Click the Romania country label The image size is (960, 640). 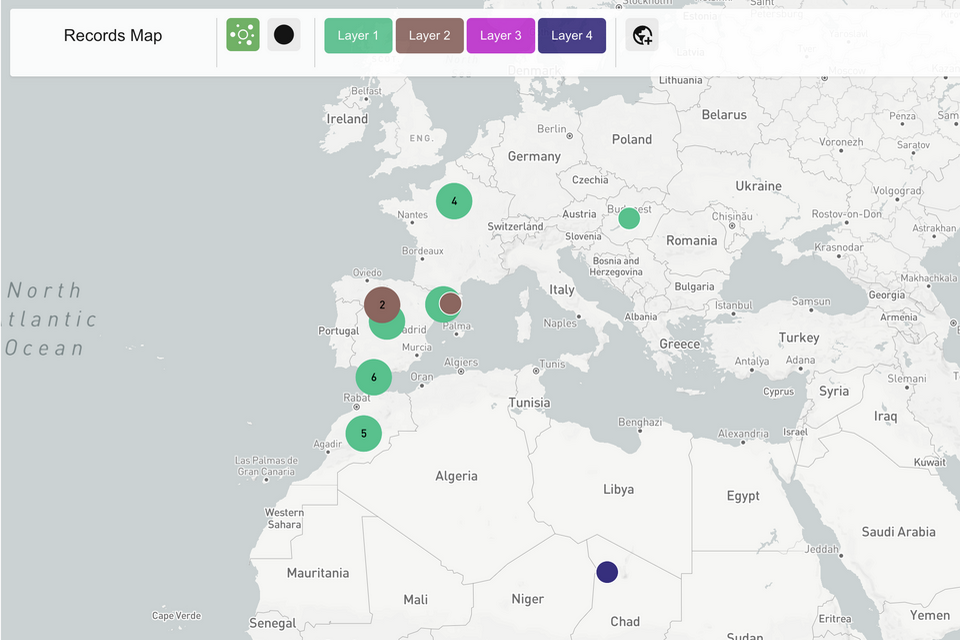pos(691,241)
